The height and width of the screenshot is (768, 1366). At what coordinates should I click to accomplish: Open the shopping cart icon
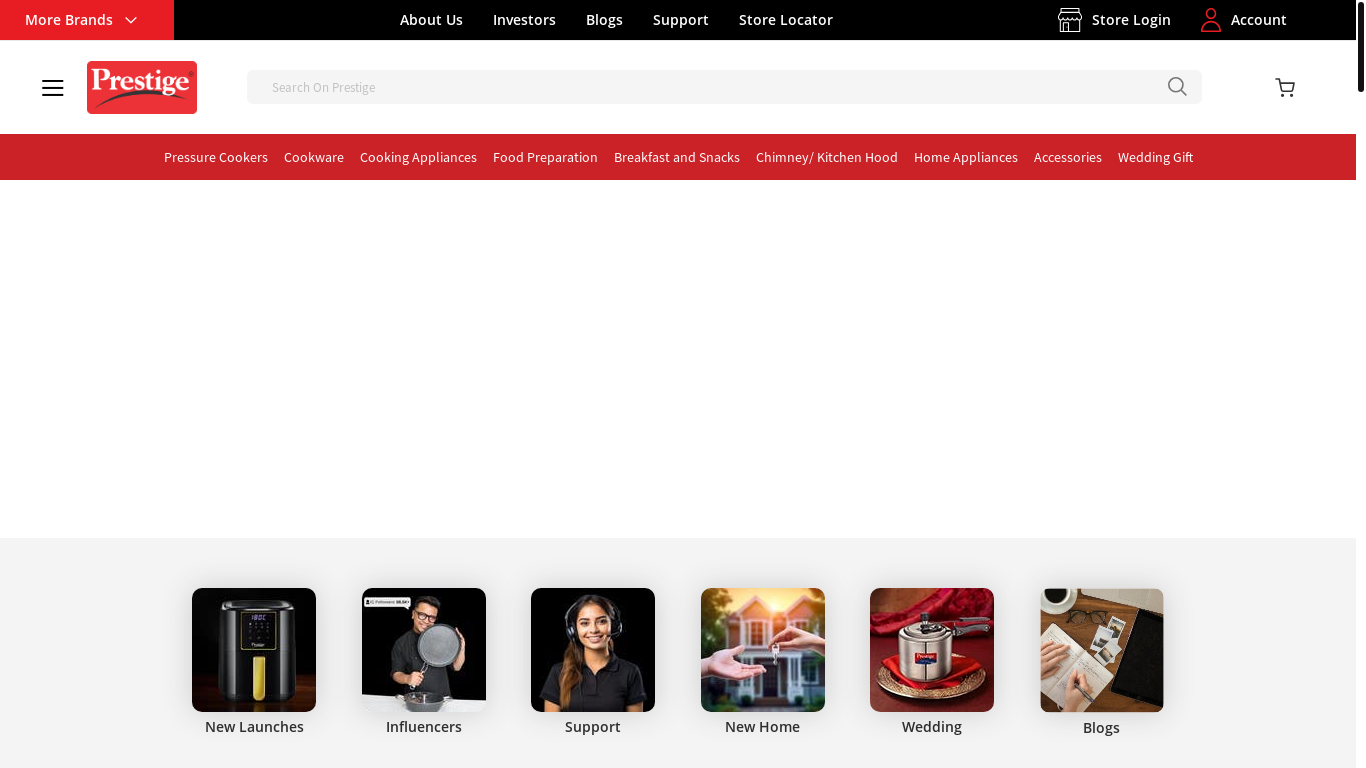1285,88
